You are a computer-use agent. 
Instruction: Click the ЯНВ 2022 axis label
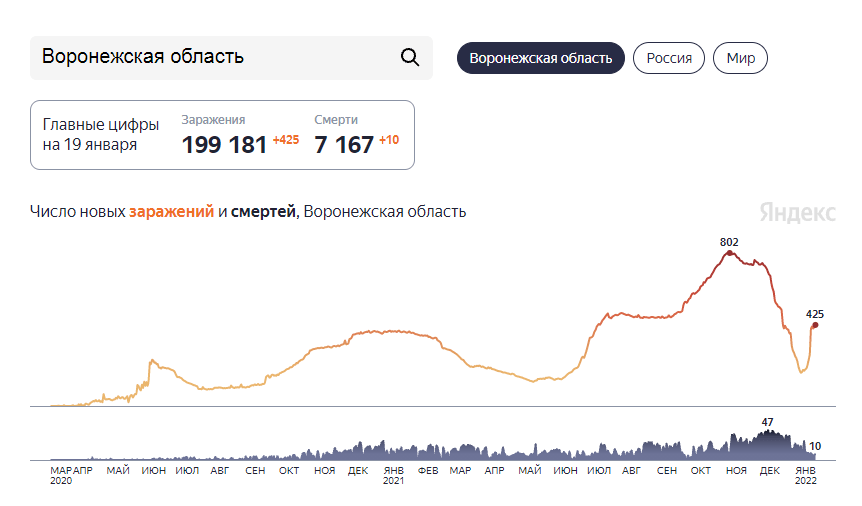tap(805, 475)
